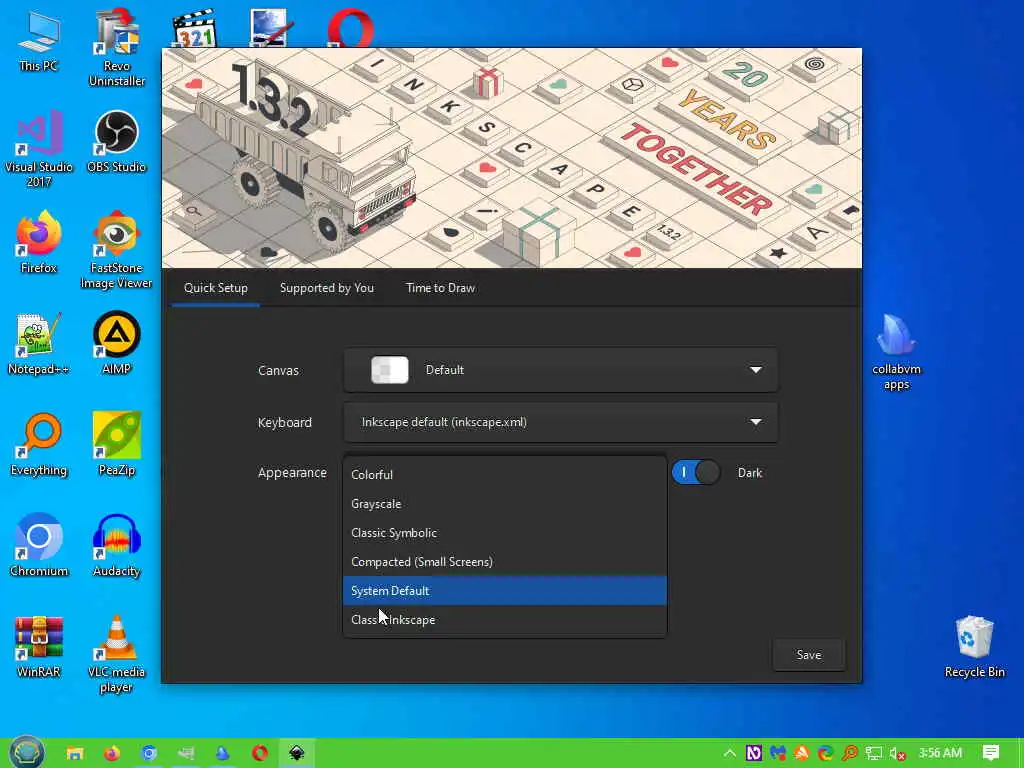Open PeaZip desktop shortcut
Image resolution: width=1024 pixels, height=768 pixels.
pyautogui.click(x=116, y=444)
